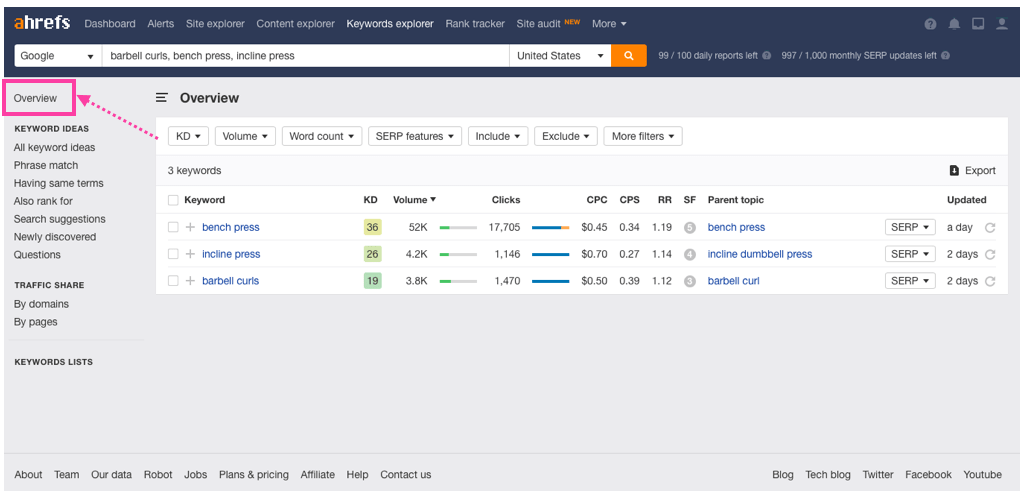Click SERP features badge 3 for barbell curls
1023x496 pixels.
(690, 281)
